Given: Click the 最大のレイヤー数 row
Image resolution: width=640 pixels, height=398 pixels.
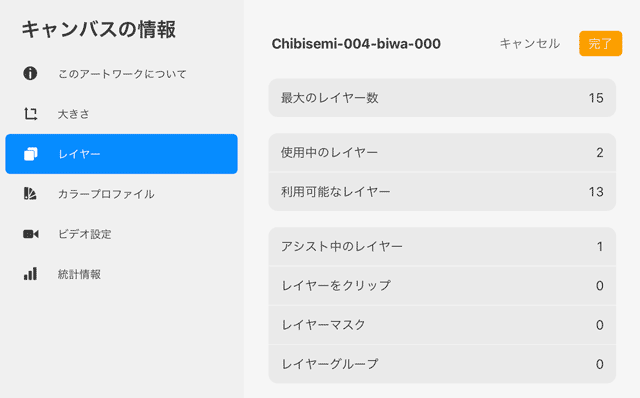Looking at the screenshot, I should [442, 98].
